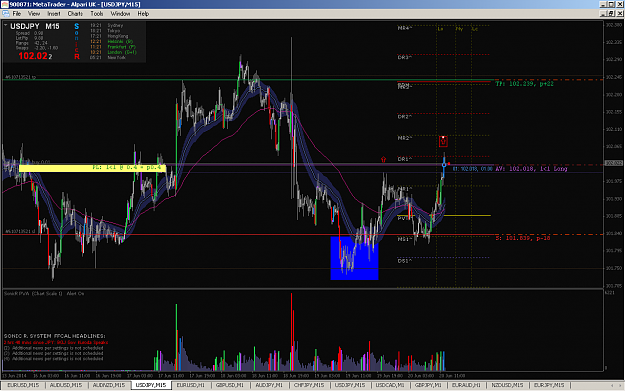This screenshot has height=391, width=625.
Task: Click the red JPY BOJ Gov Kuroda news line
Action: 56,342
